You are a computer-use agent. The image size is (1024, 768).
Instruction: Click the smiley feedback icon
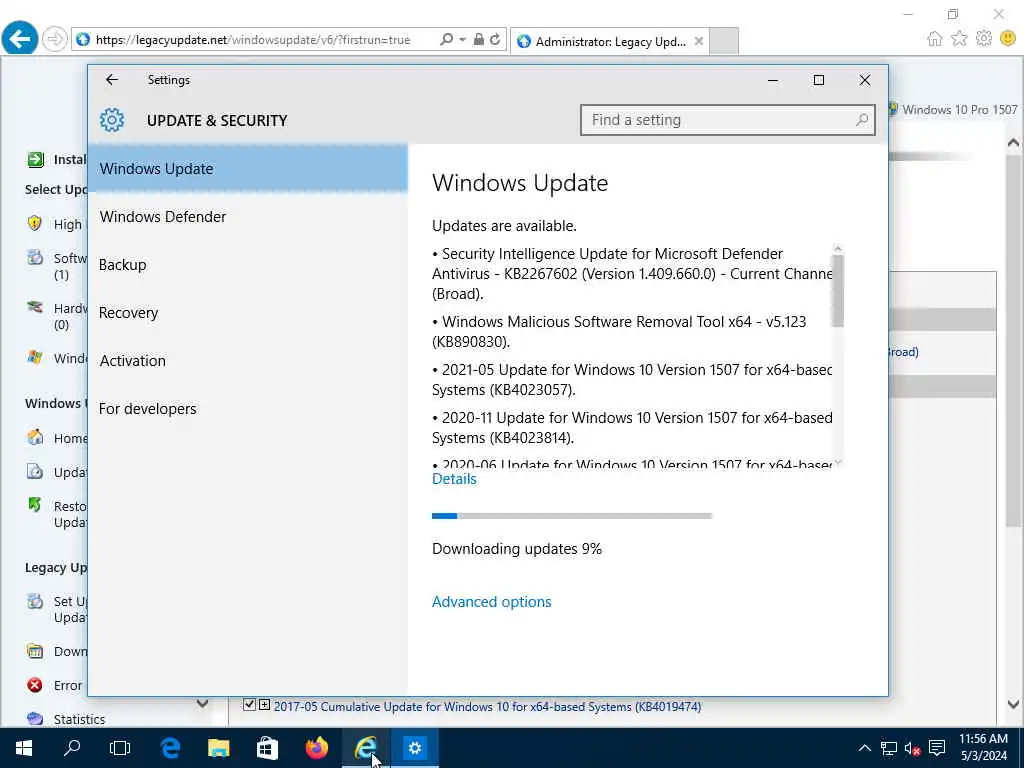(1008, 39)
